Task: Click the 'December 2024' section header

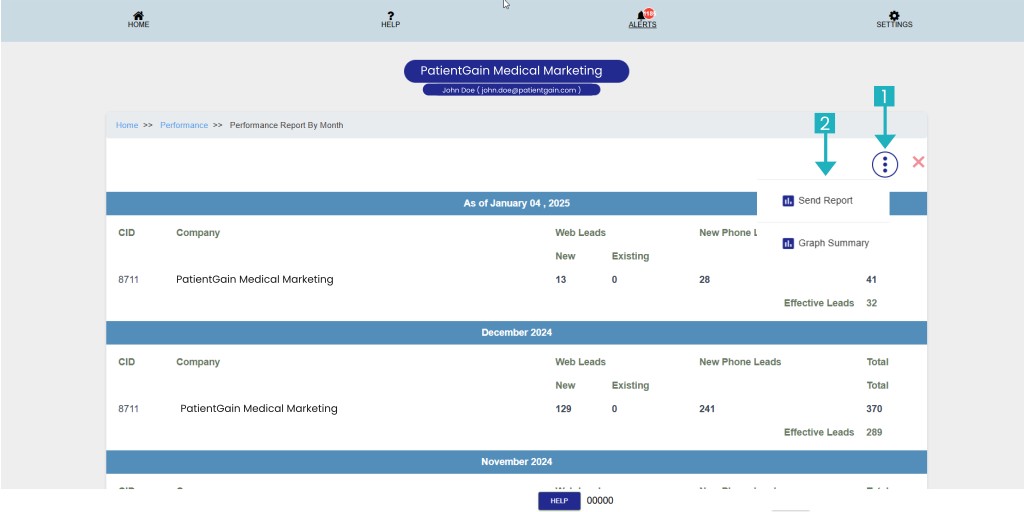Action: 516,332
